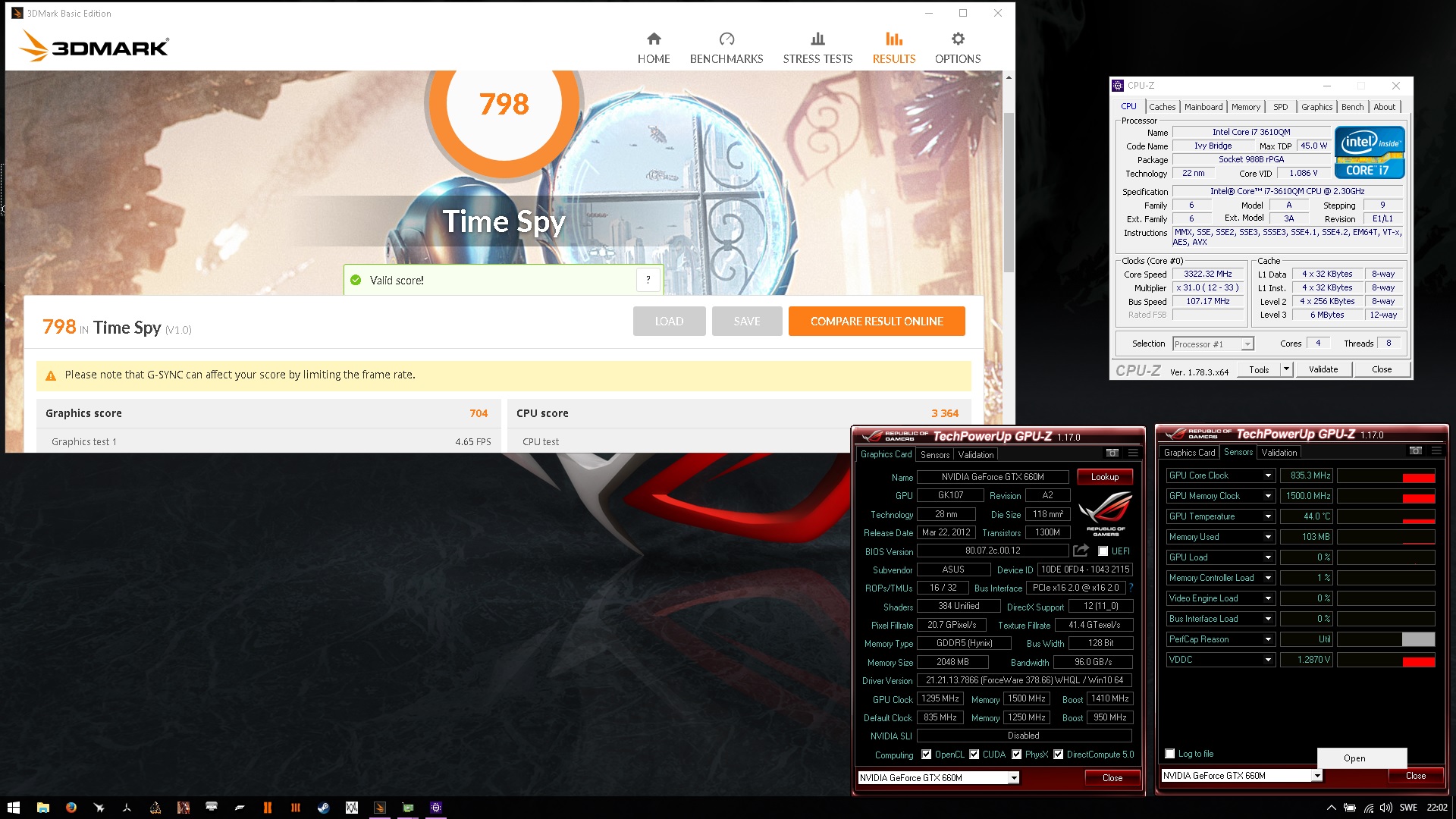The width and height of the screenshot is (1456, 819).
Task: Switch to Caches tab in CPU-Z
Action: pos(1162,107)
